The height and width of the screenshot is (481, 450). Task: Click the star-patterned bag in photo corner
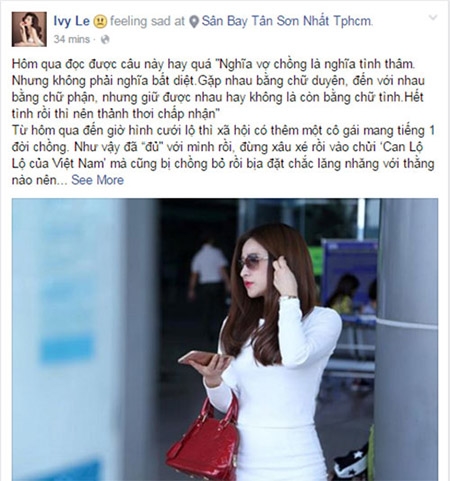354,462
